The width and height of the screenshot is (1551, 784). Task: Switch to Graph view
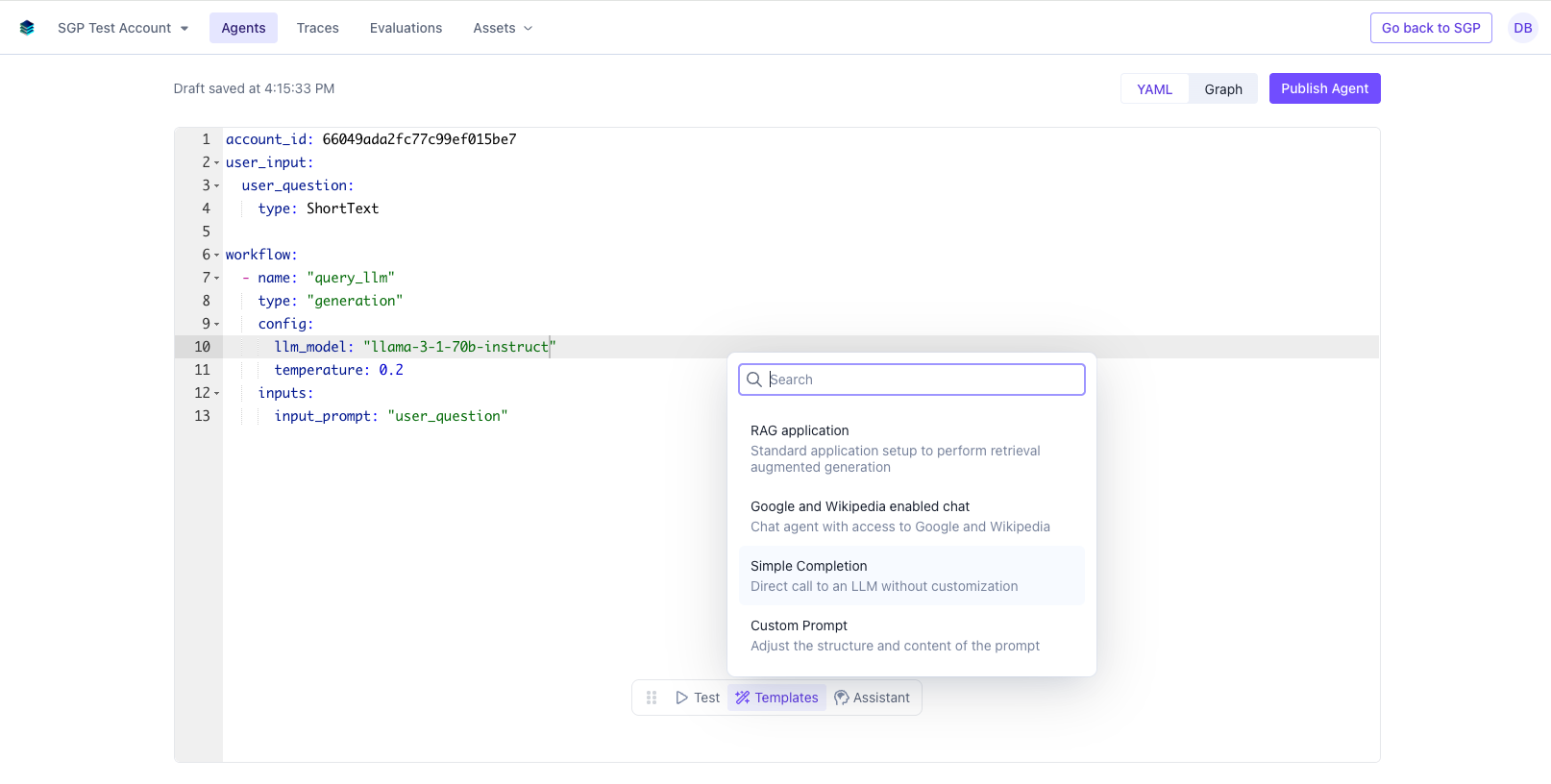click(x=1223, y=89)
